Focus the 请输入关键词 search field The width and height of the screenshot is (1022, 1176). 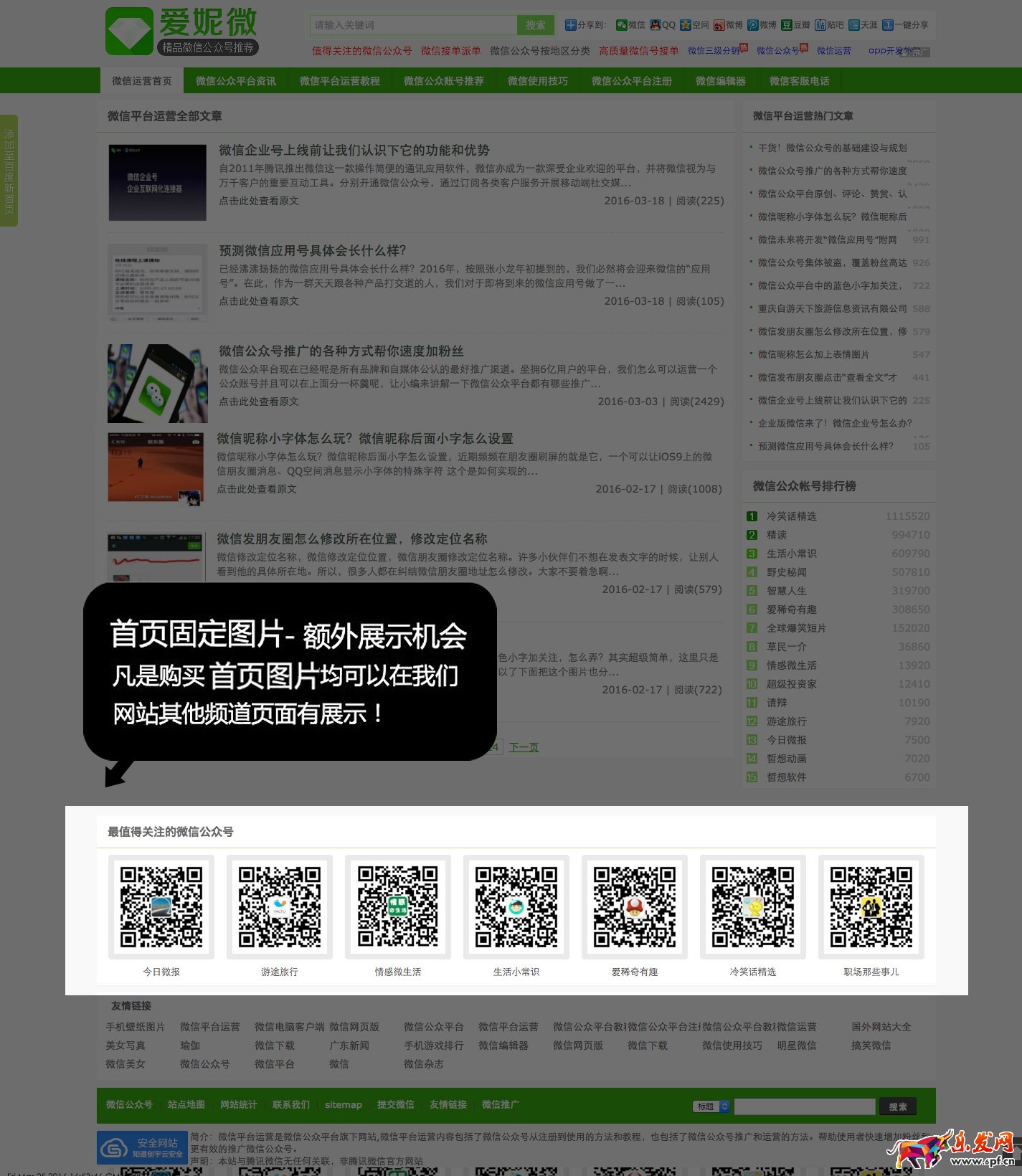pos(413,25)
